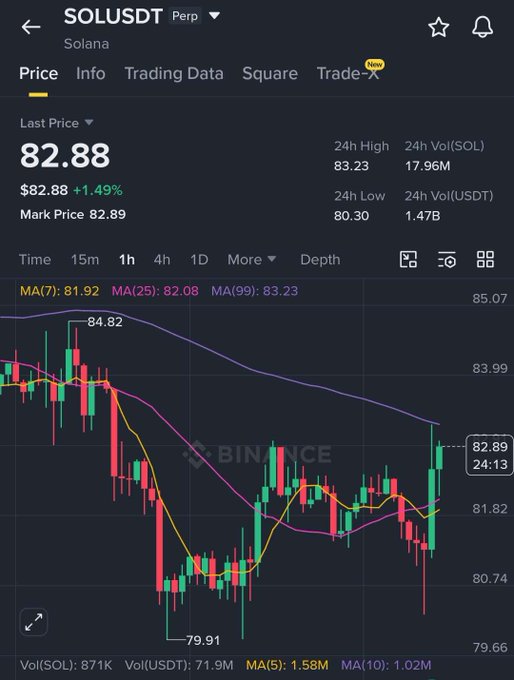Tap the Perp contract label

pos(185,16)
